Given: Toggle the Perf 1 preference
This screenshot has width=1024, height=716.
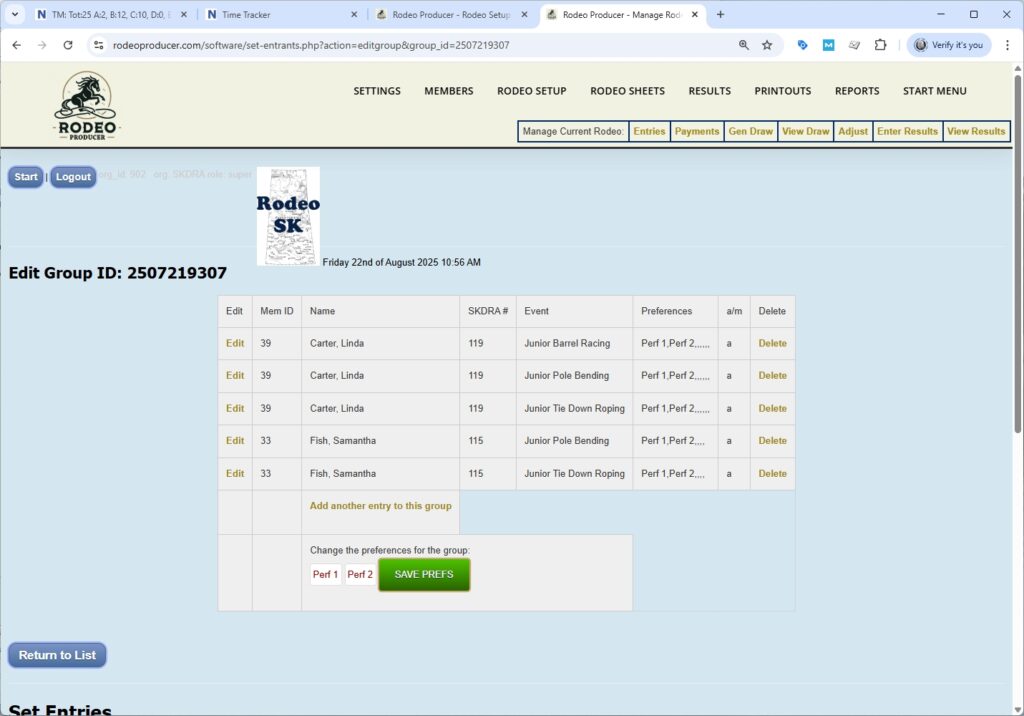Looking at the screenshot, I should coord(325,575).
